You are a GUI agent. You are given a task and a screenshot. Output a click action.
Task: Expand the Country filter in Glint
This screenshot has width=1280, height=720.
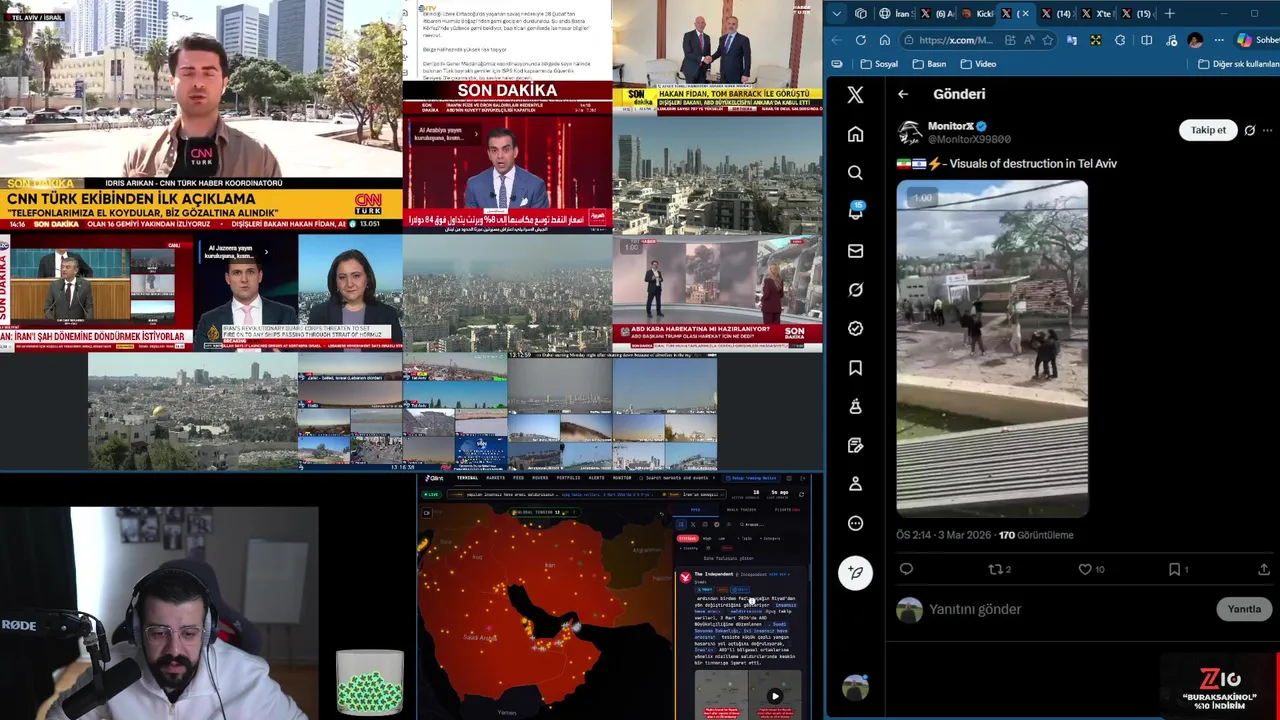pos(688,548)
